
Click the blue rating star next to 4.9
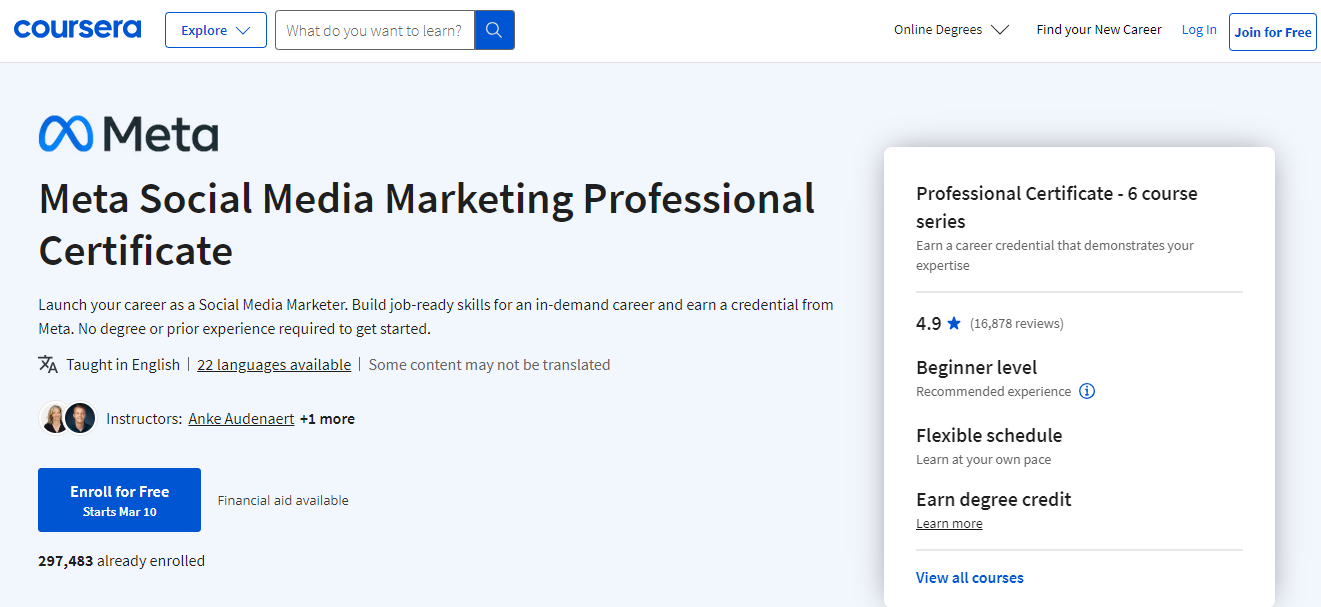pos(953,323)
